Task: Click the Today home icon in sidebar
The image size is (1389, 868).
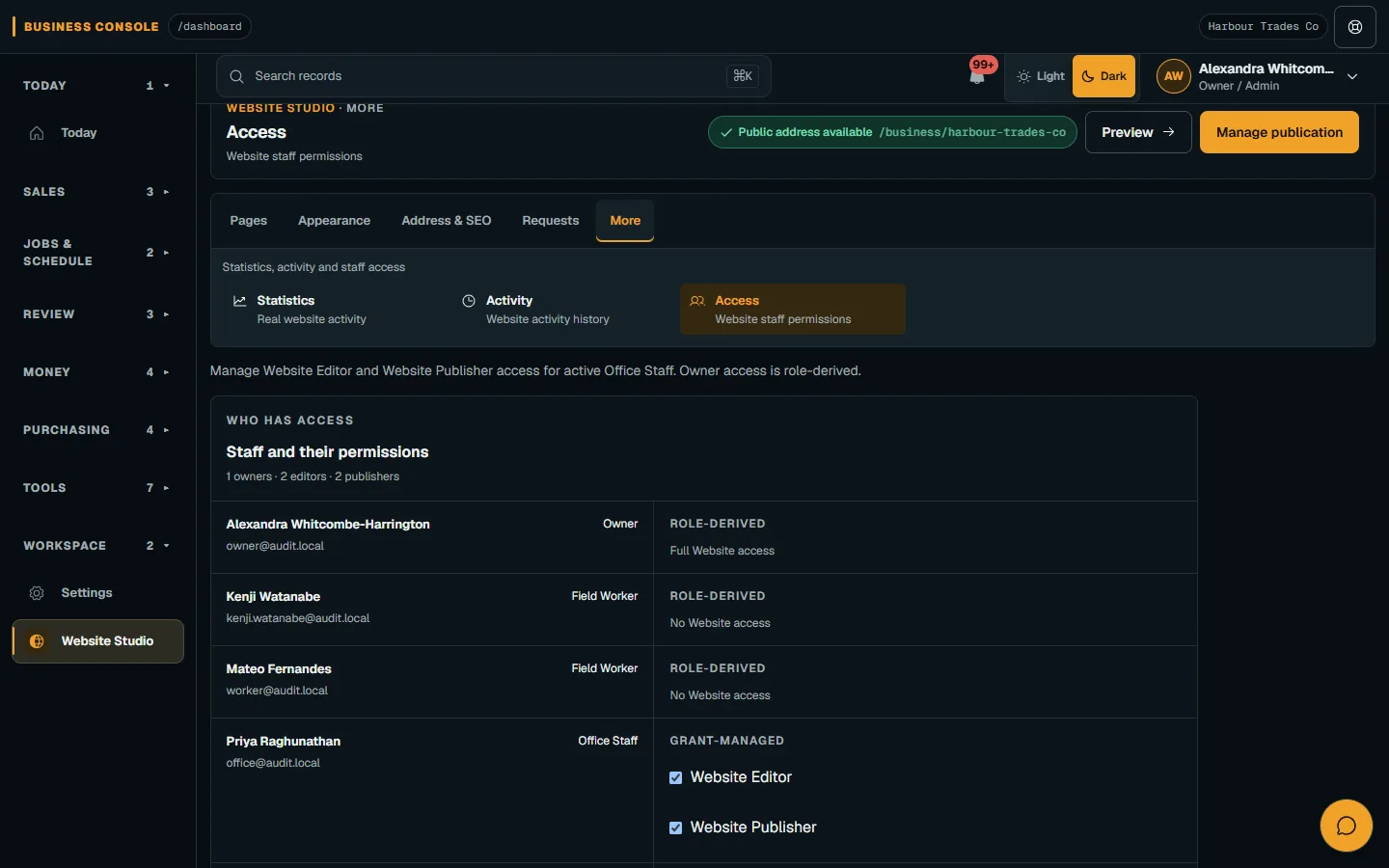Action: (37, 133)
